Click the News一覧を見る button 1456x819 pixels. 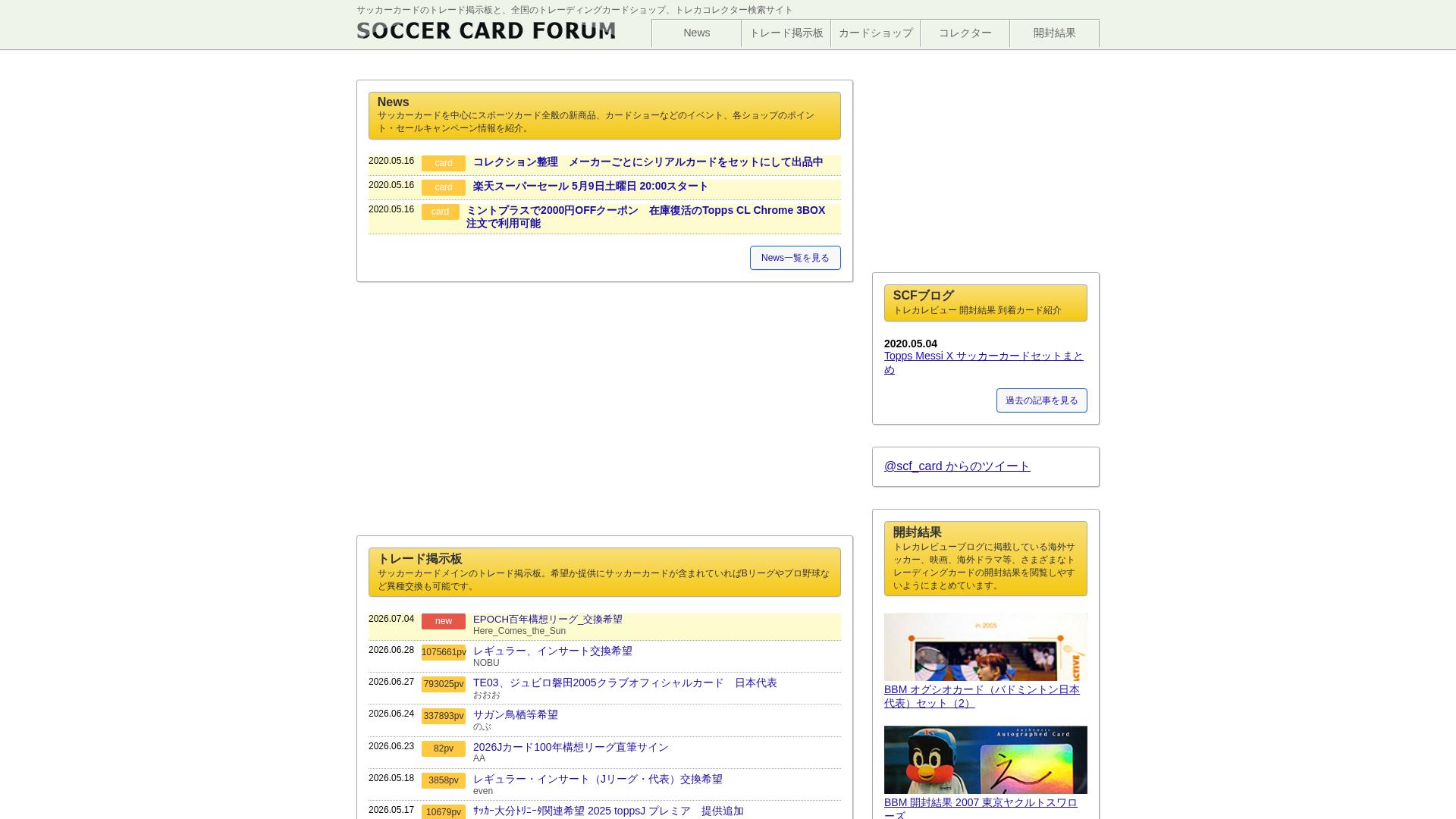click(x=795, y=258)
